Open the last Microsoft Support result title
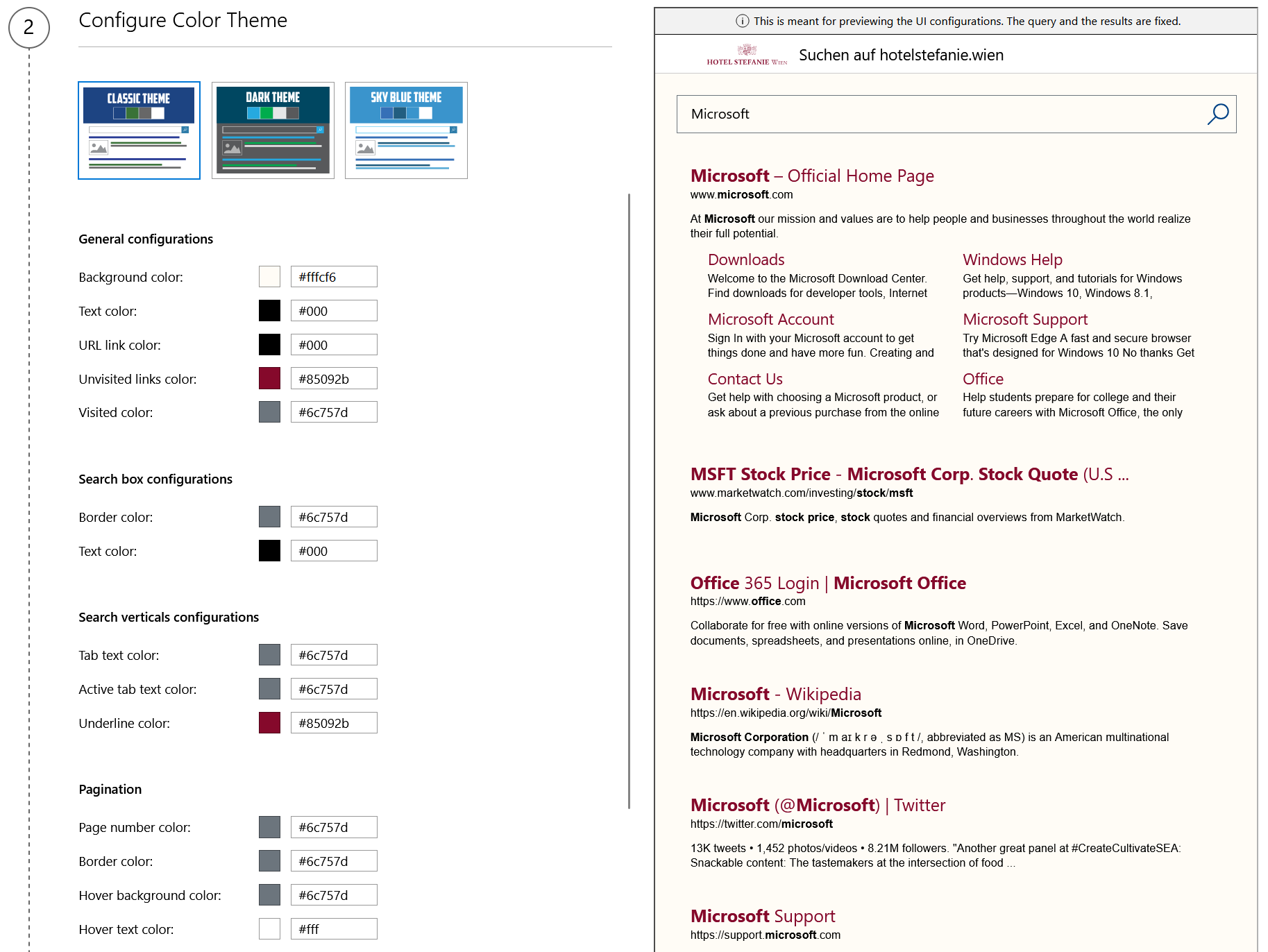Screen dimensions: 1268x952 [x=763, y=917]
